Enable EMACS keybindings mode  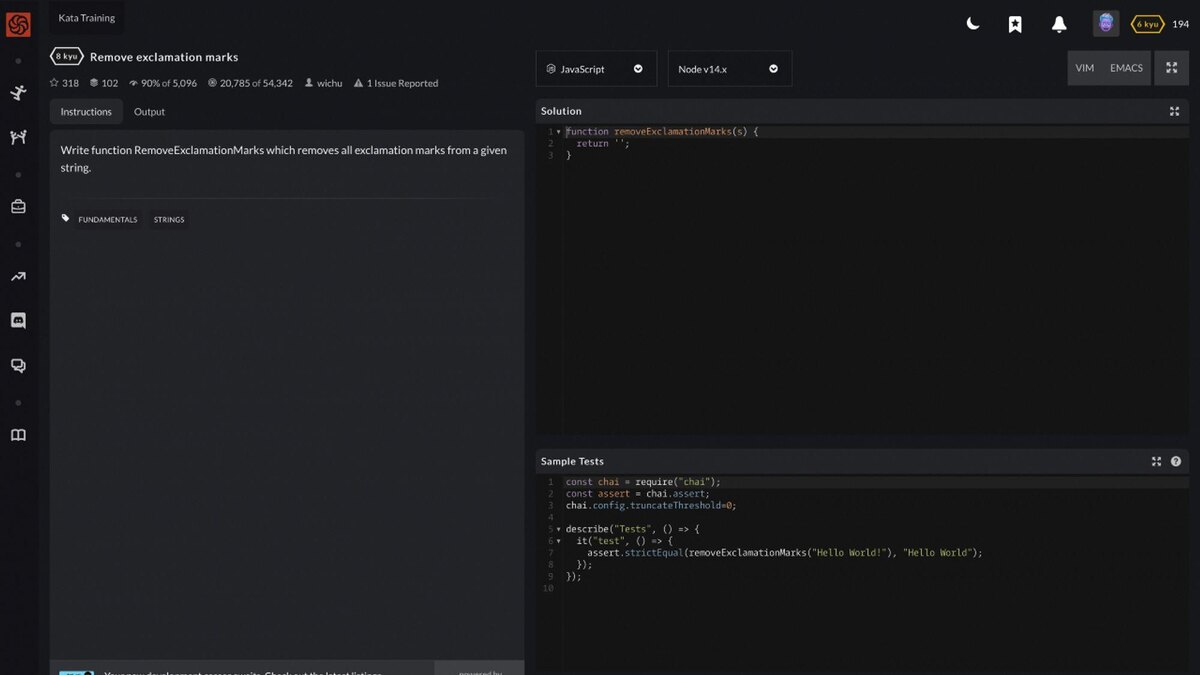tap(1126, 67)
